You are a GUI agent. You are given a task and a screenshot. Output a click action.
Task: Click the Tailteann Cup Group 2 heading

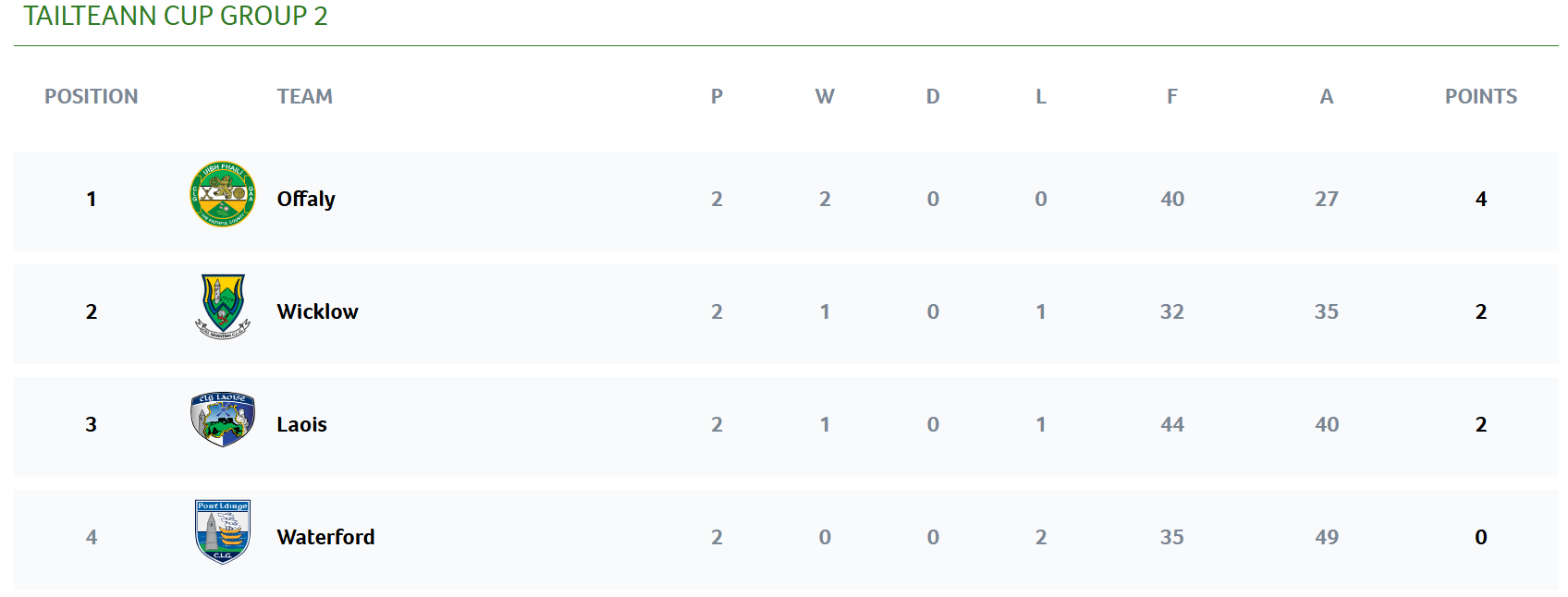coord(176,16)
